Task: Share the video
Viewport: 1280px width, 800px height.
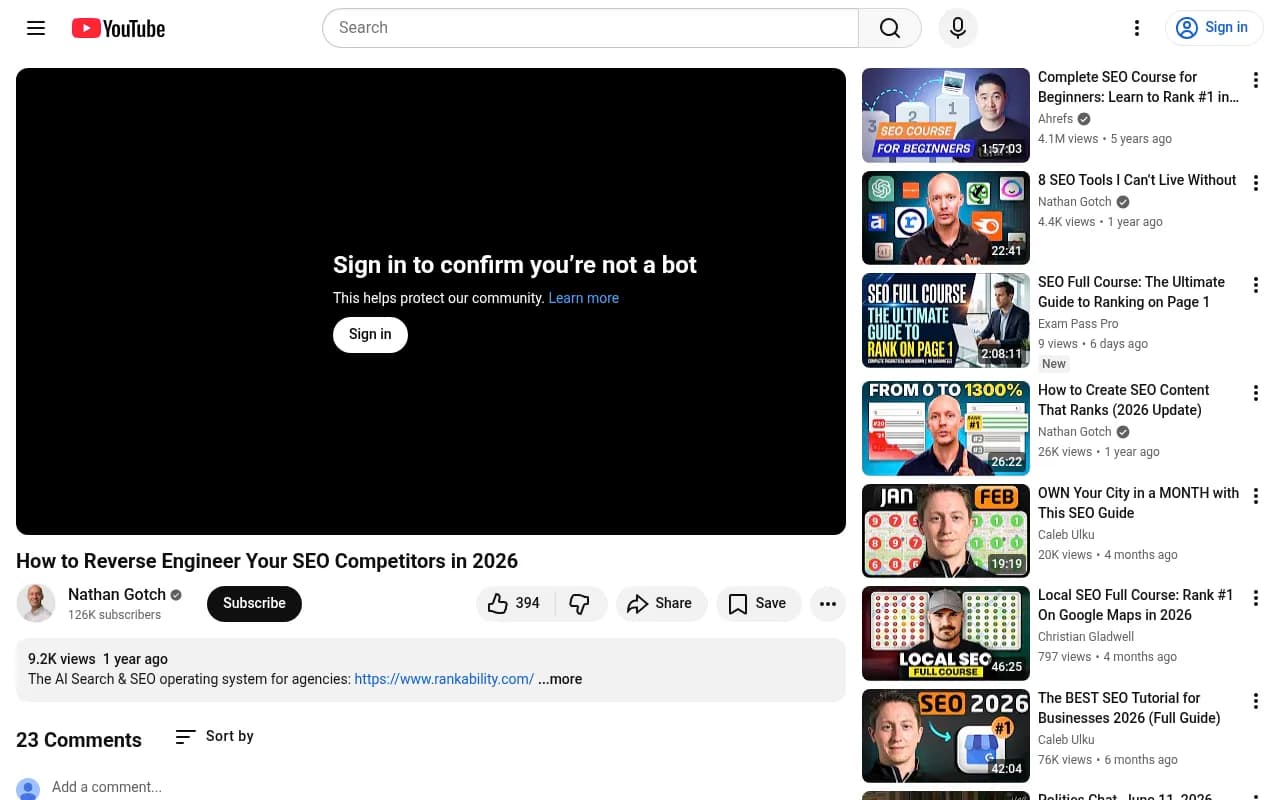Action: click(x=661, y=603)
